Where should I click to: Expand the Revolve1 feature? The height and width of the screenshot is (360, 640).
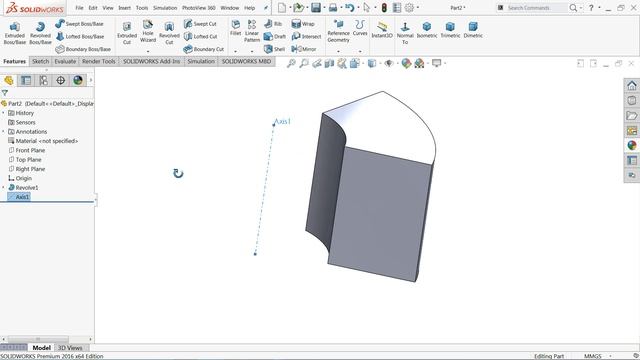pos(4,188)
